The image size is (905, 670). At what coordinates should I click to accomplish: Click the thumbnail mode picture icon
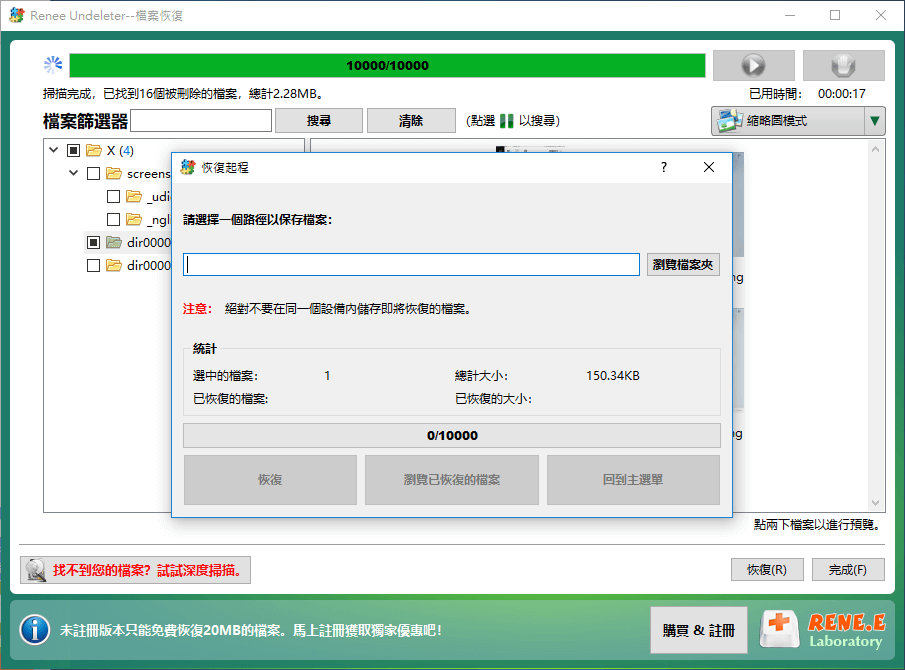tap(728, 121)
